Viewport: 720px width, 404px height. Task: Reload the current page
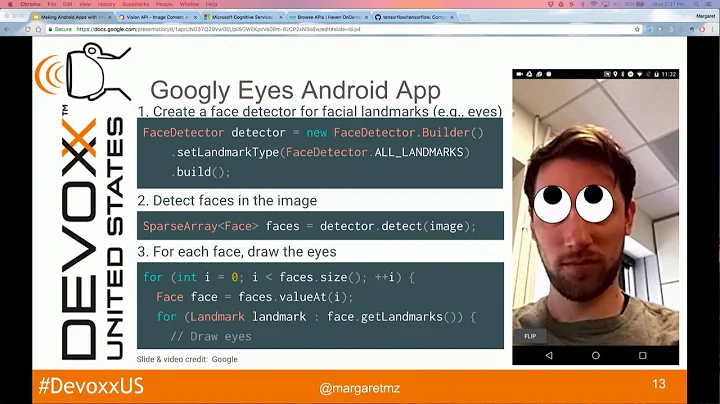[x=28, y=29]
